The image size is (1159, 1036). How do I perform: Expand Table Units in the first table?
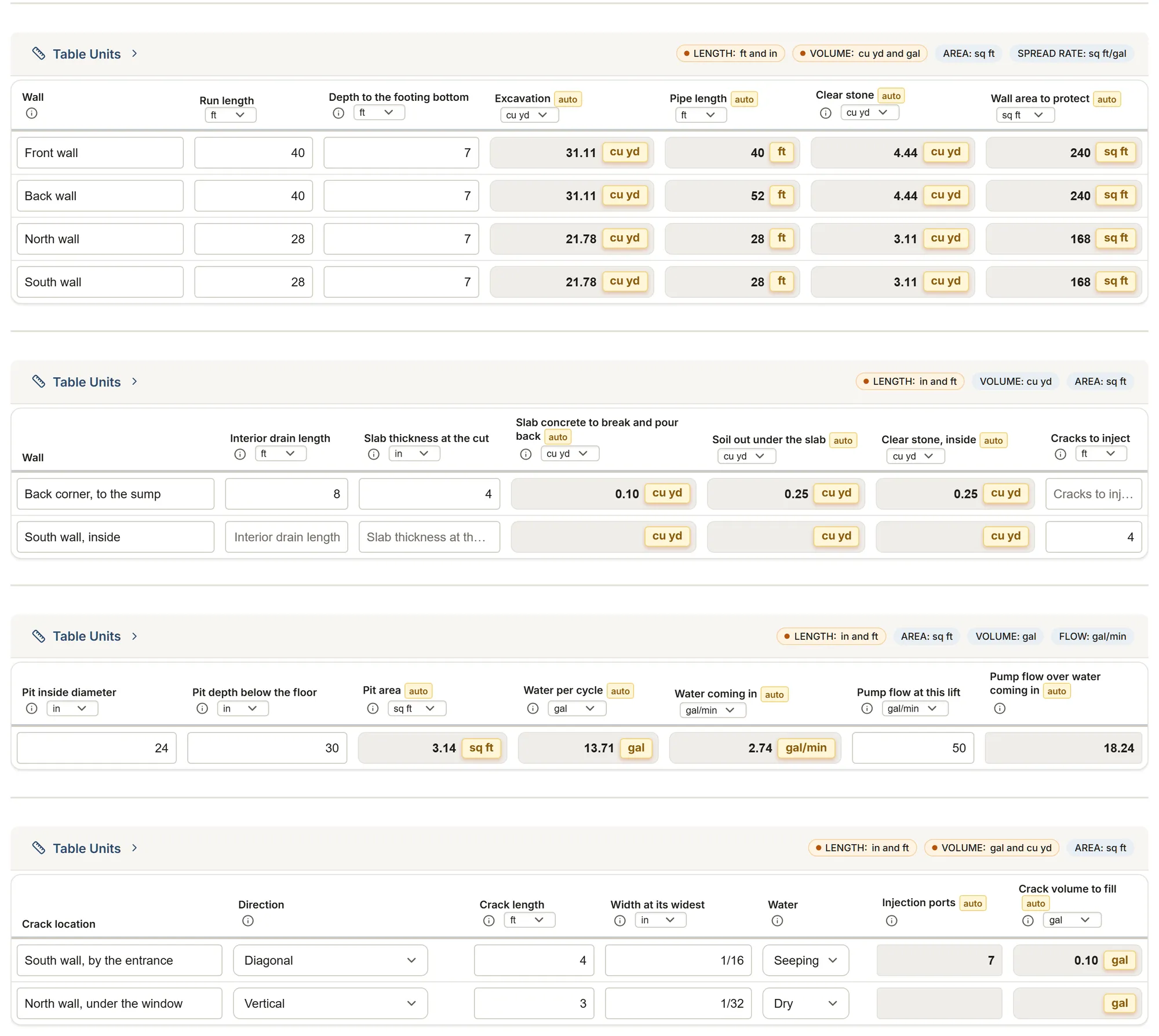(x=85, y=54)
